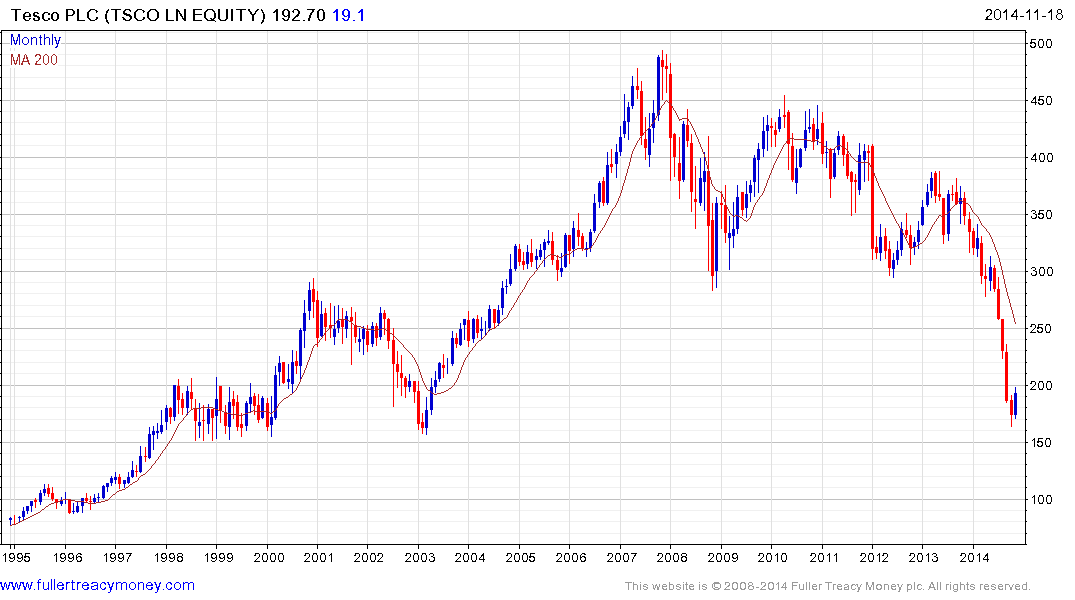1075x600 pixels.
Task: Click the 1997 year label
Action: pyautogui.click(x=117, y=557)
